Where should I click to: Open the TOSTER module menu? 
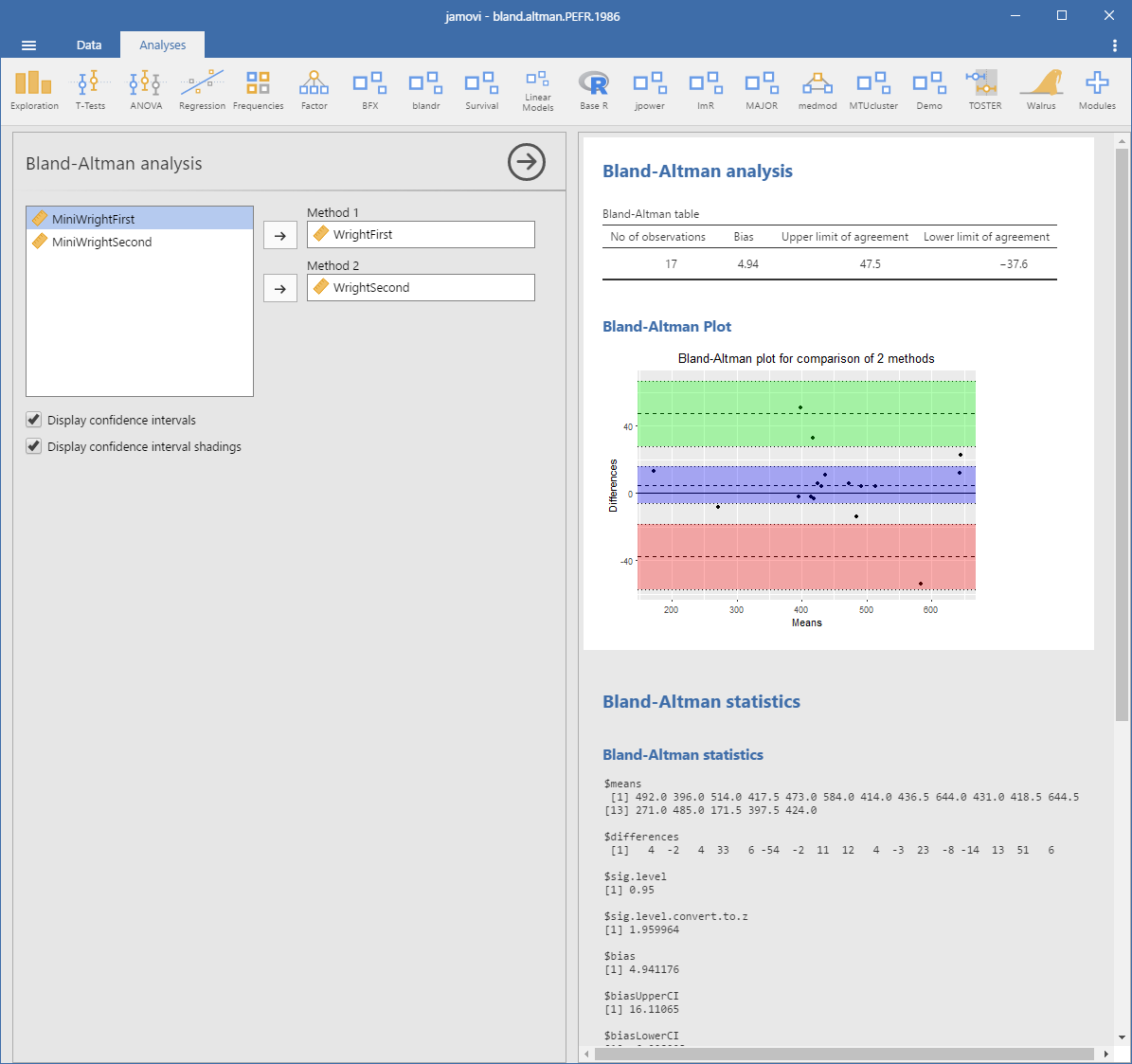(x=985, y=90)
